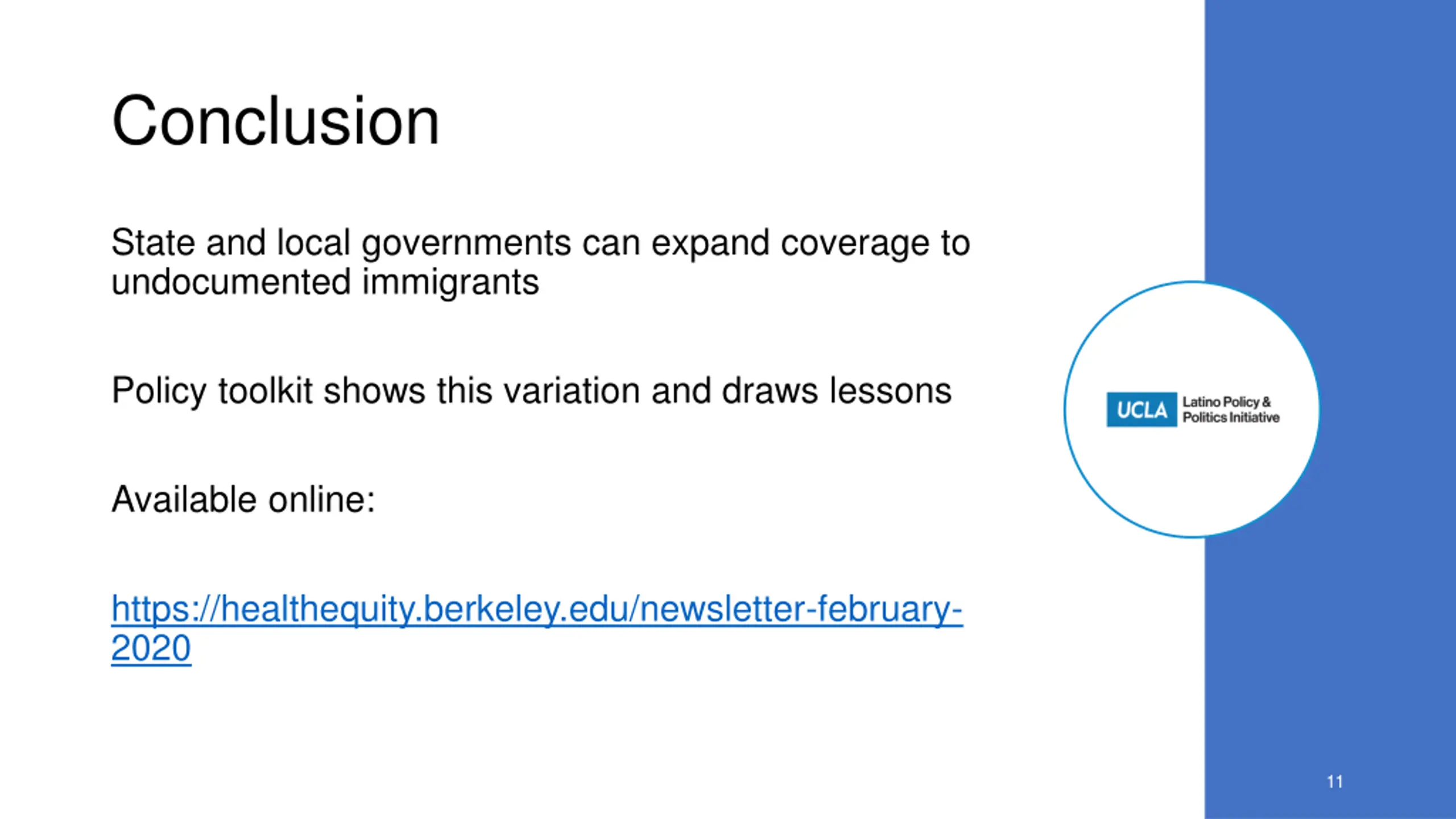Click the word variation in the toolkit line

click(x=571, y=391)
